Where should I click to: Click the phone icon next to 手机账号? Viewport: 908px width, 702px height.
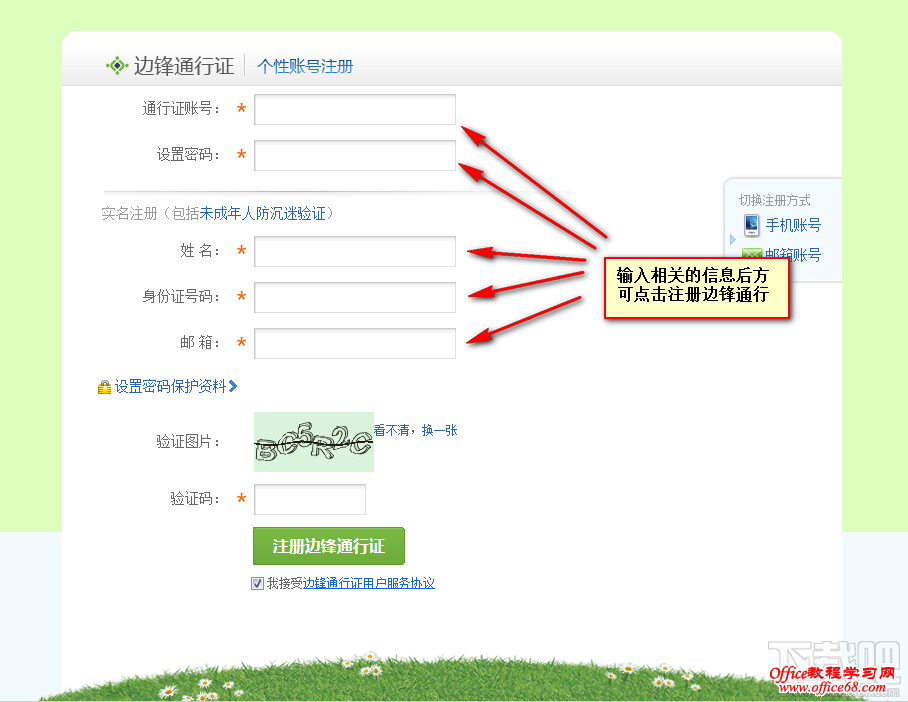coord(752,225)
